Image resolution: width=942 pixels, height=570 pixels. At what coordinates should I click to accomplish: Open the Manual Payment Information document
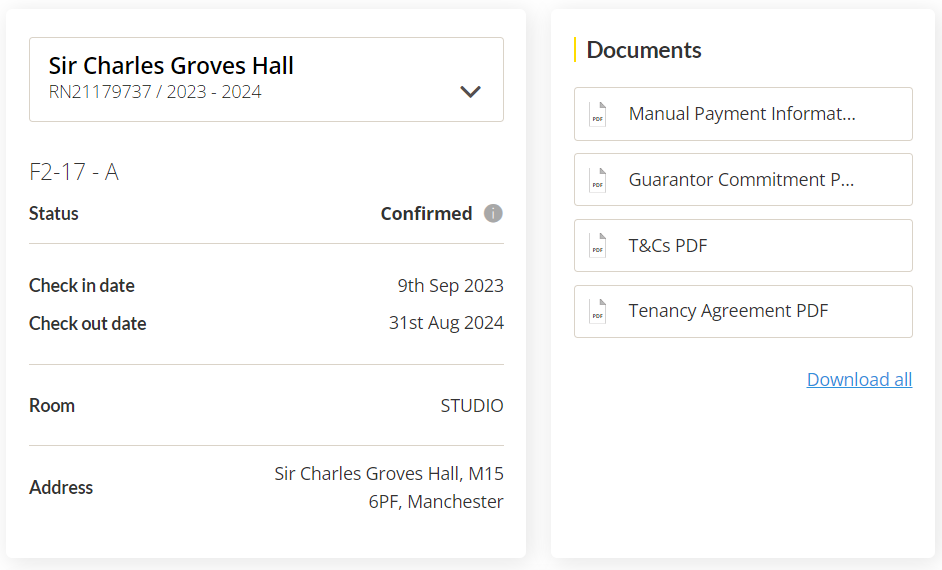743,114
